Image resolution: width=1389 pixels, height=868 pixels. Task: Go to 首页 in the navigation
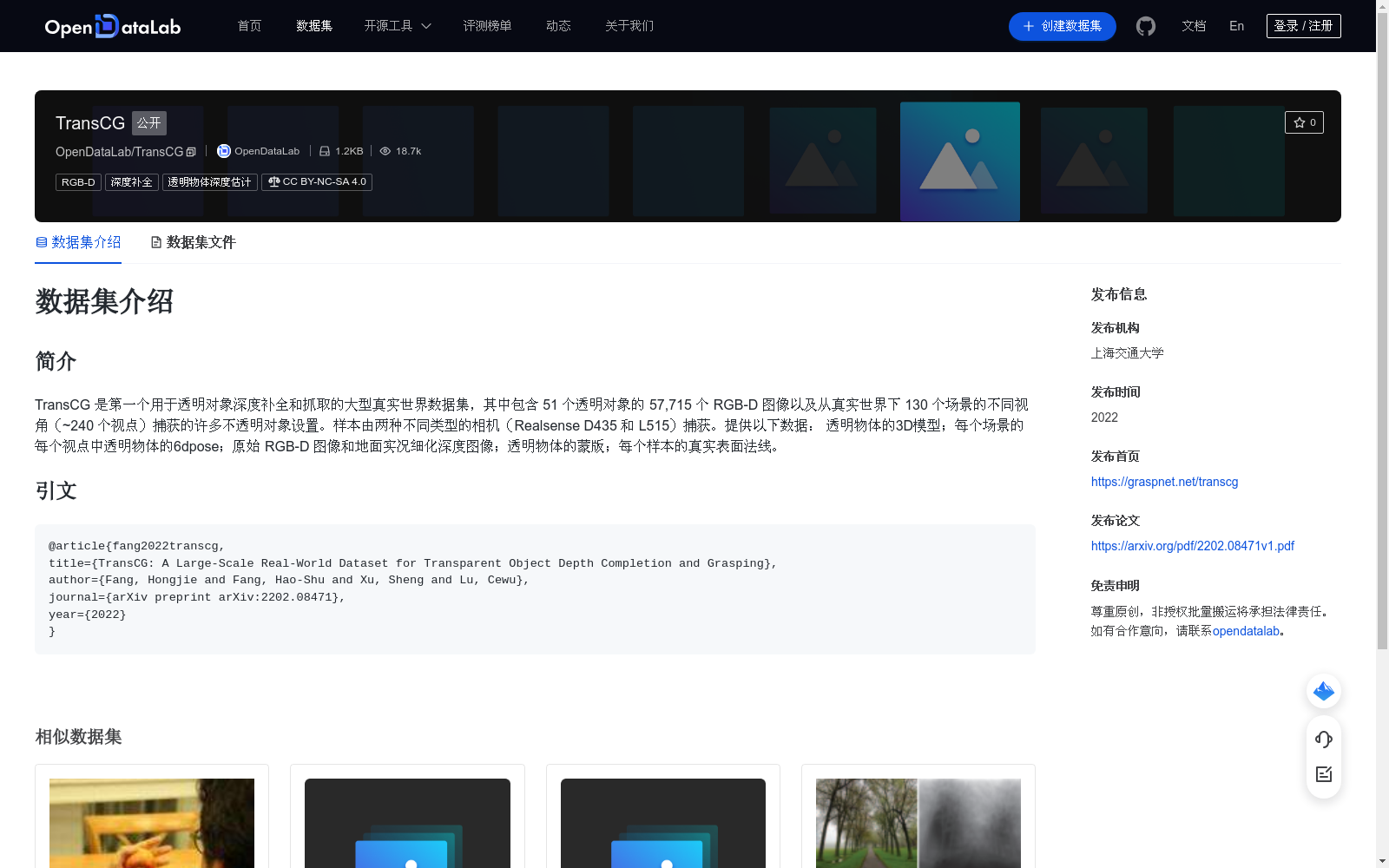point(250,26)
